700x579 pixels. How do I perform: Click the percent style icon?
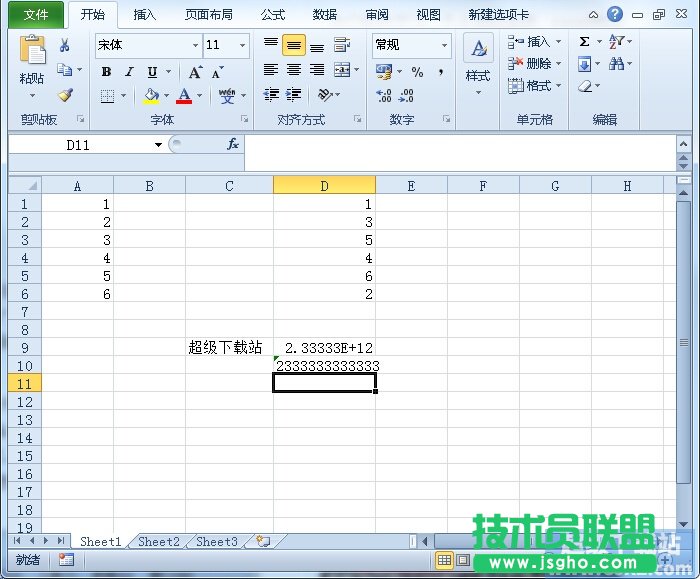coord(417,72)
